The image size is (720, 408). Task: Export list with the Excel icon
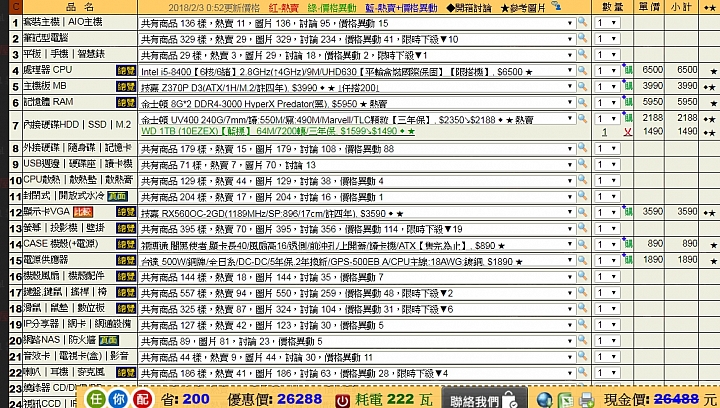(x=566, y=400)
